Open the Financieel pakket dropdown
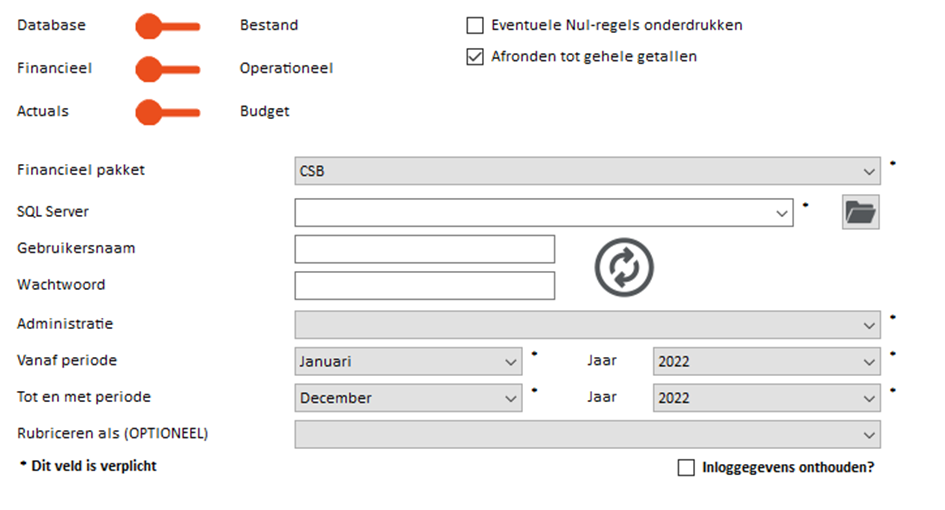 (588, 171)
